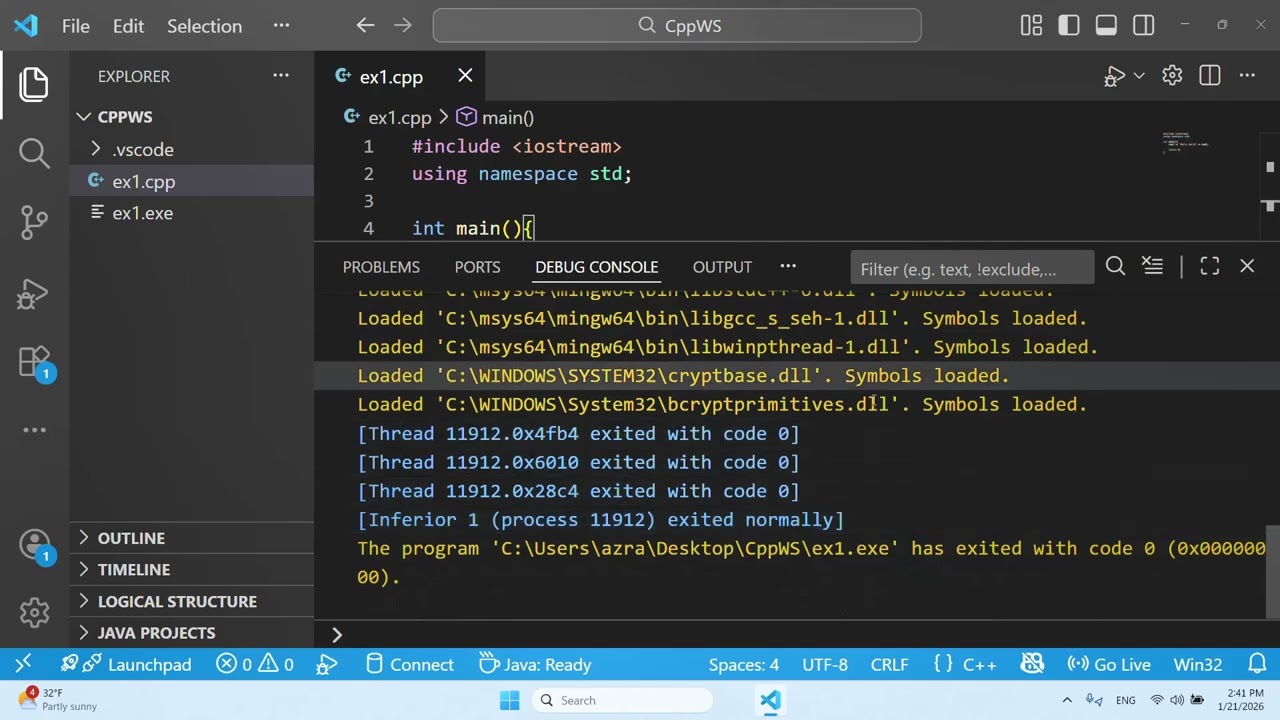
Task: Expand the OUTLINE section
Action: pos(192,538)
